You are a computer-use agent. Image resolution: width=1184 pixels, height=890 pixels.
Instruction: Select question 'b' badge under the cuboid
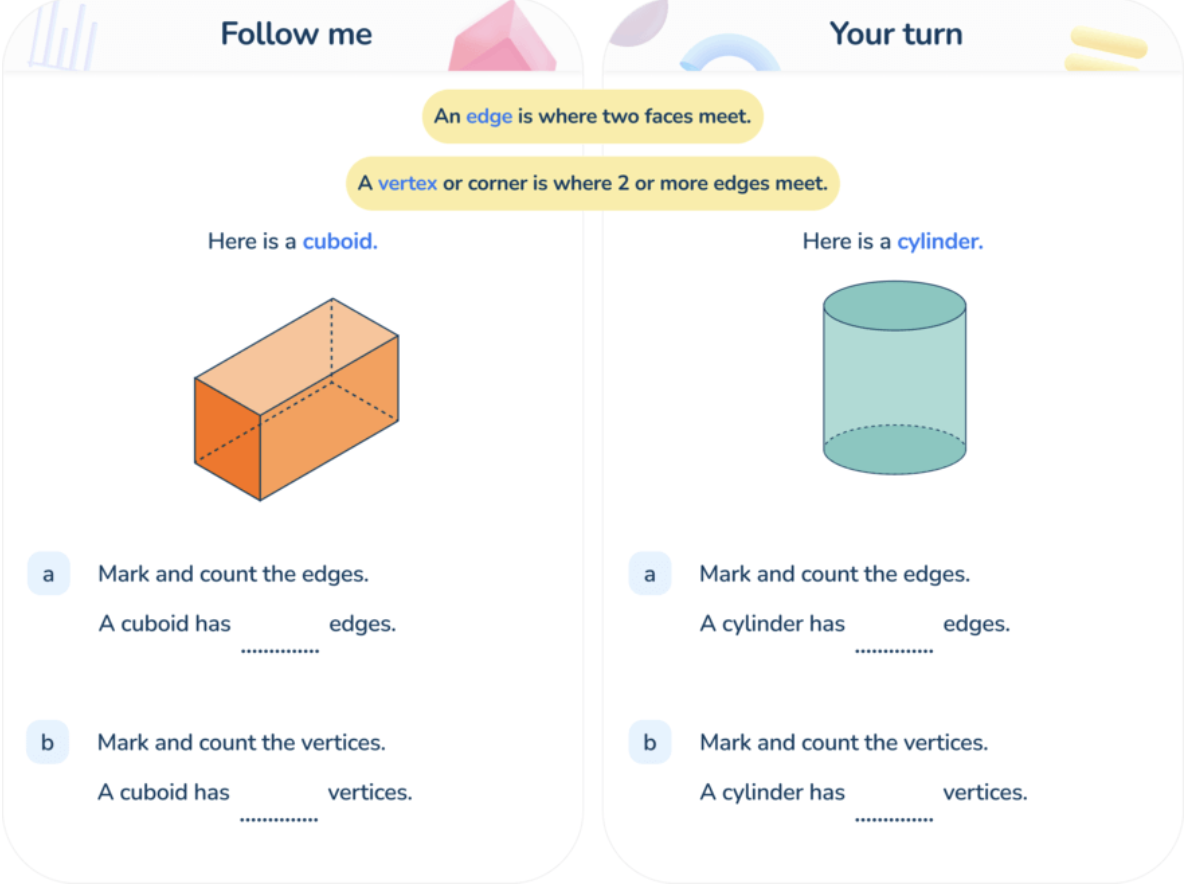click(48, 743)
